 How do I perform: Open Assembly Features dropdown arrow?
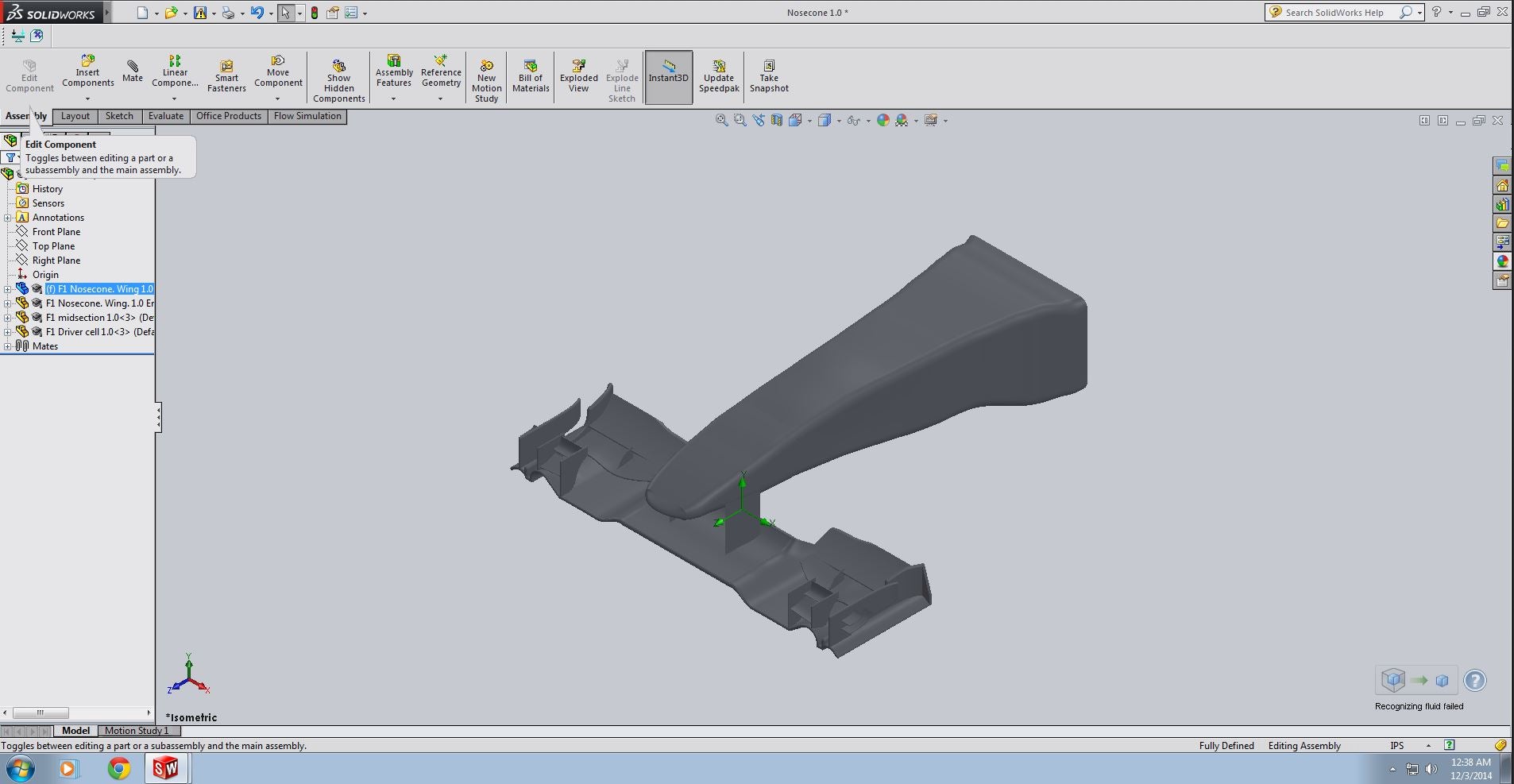394,99
